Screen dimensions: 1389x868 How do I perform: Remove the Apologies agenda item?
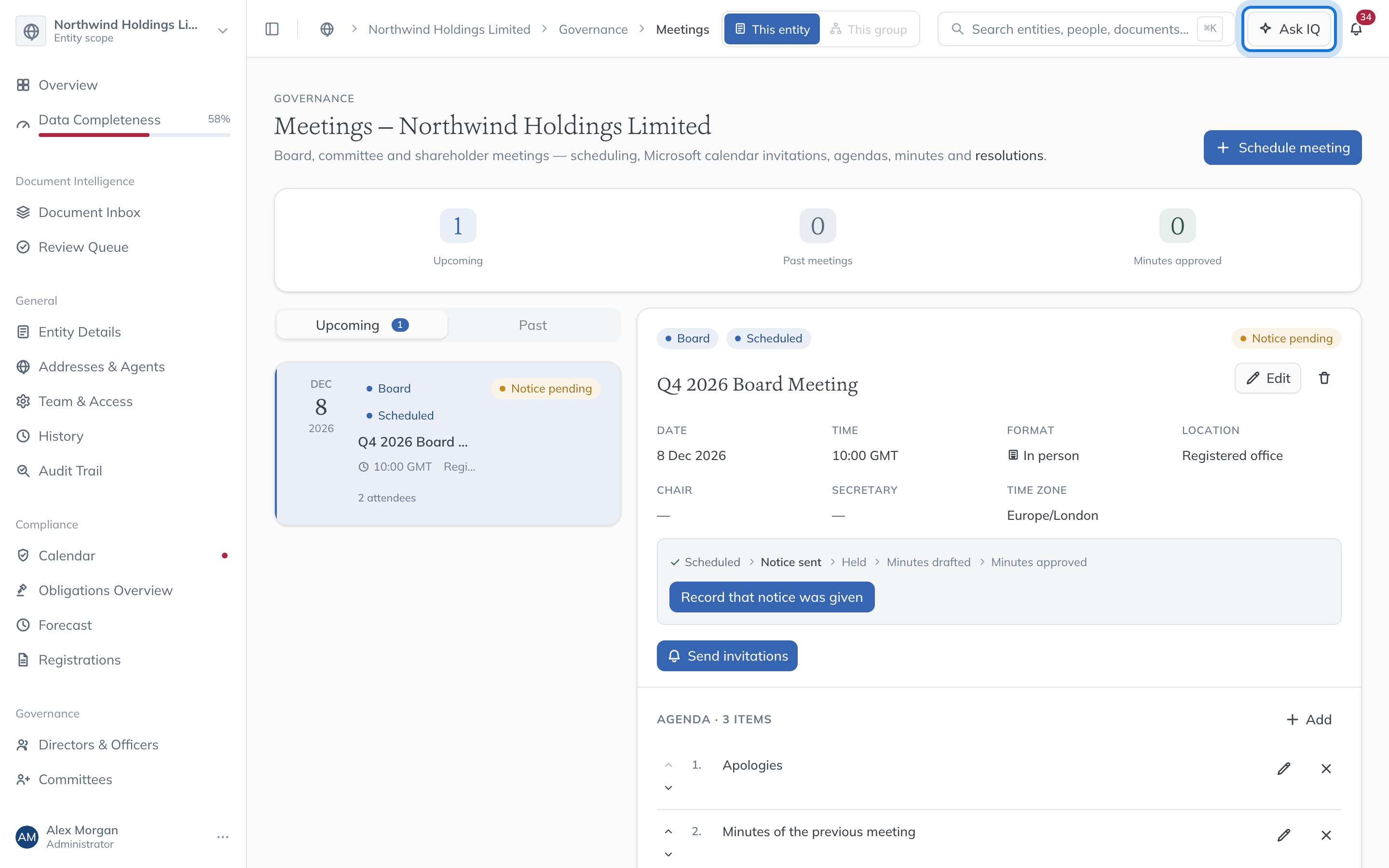[1326, 769]
